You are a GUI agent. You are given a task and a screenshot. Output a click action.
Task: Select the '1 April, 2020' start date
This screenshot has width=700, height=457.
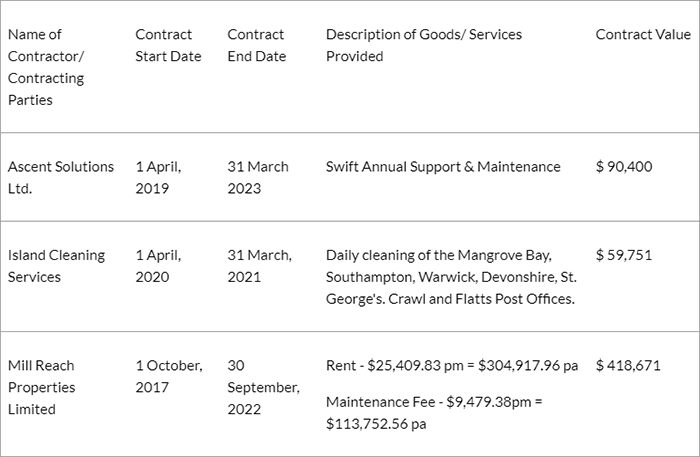158,265
